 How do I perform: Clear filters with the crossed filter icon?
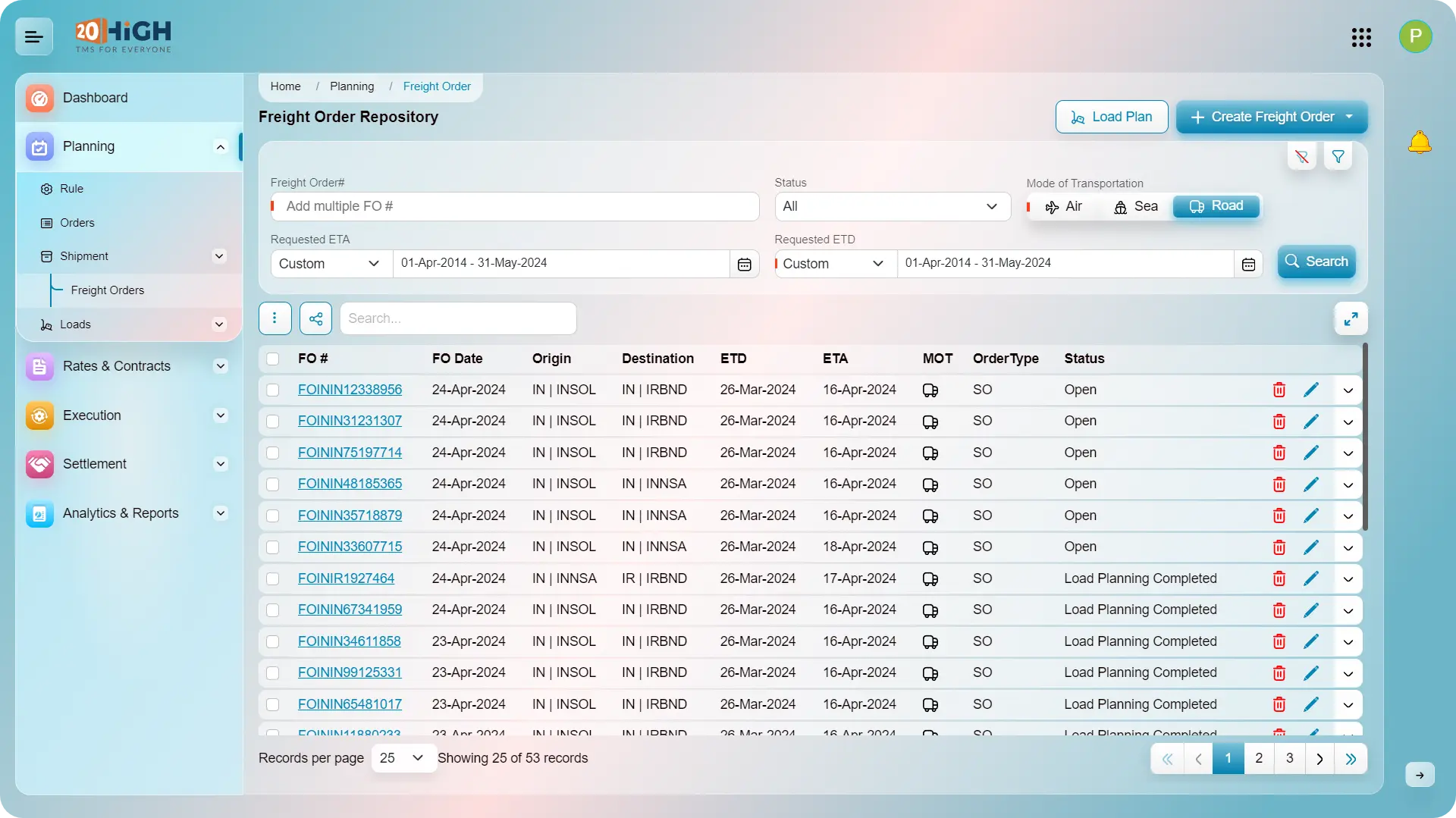(1302, 157)
